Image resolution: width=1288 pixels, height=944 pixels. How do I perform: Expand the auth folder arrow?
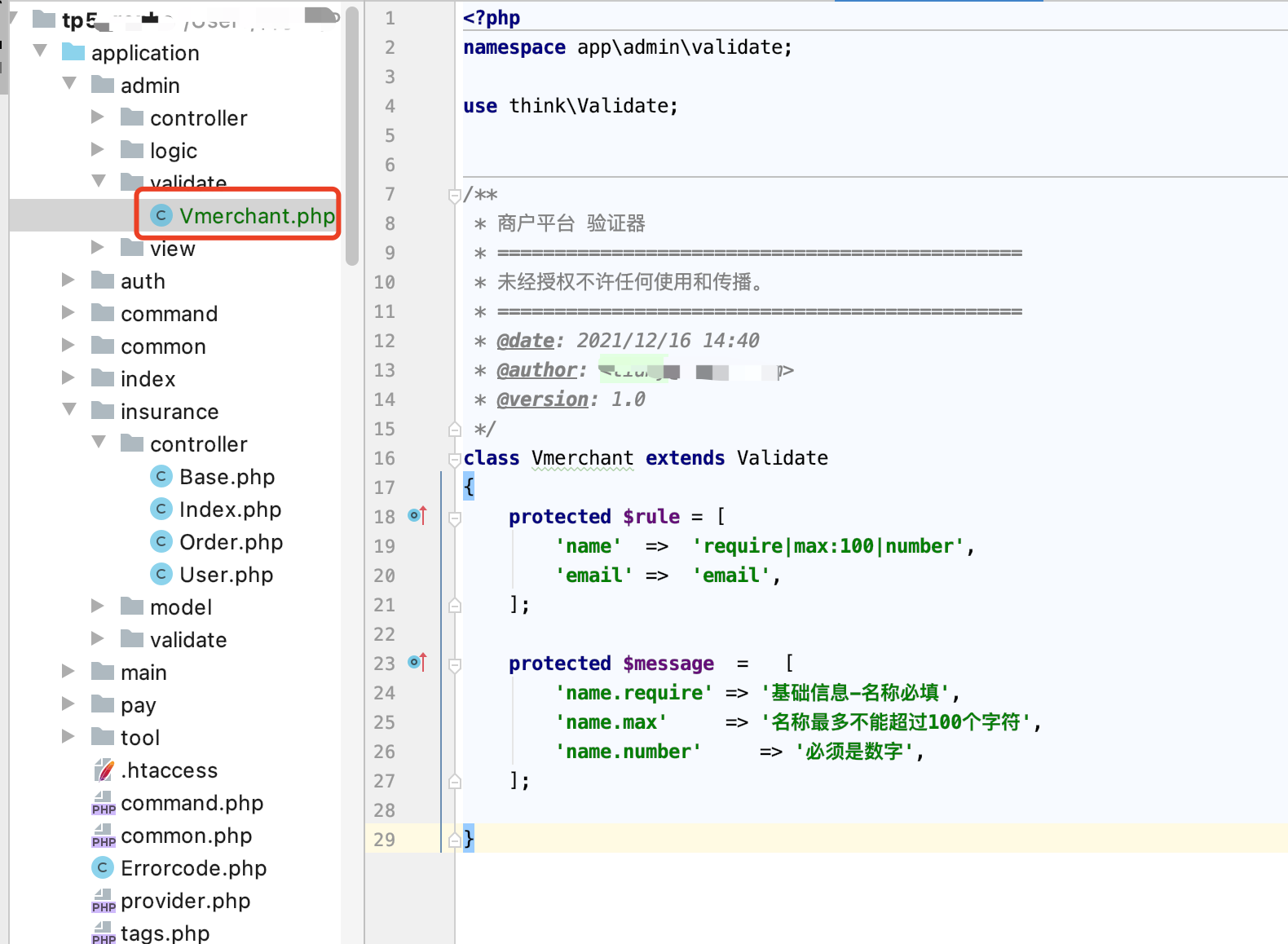click(68, 280)
